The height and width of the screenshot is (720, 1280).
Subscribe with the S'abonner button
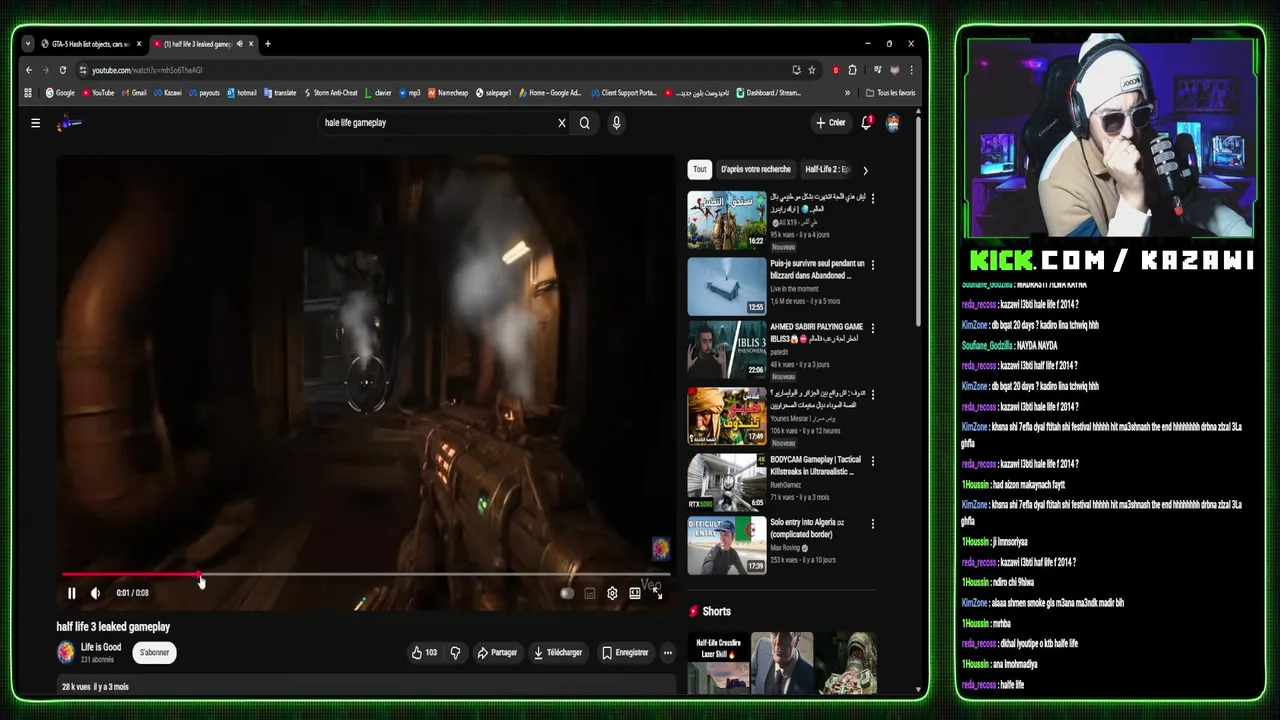154,653
